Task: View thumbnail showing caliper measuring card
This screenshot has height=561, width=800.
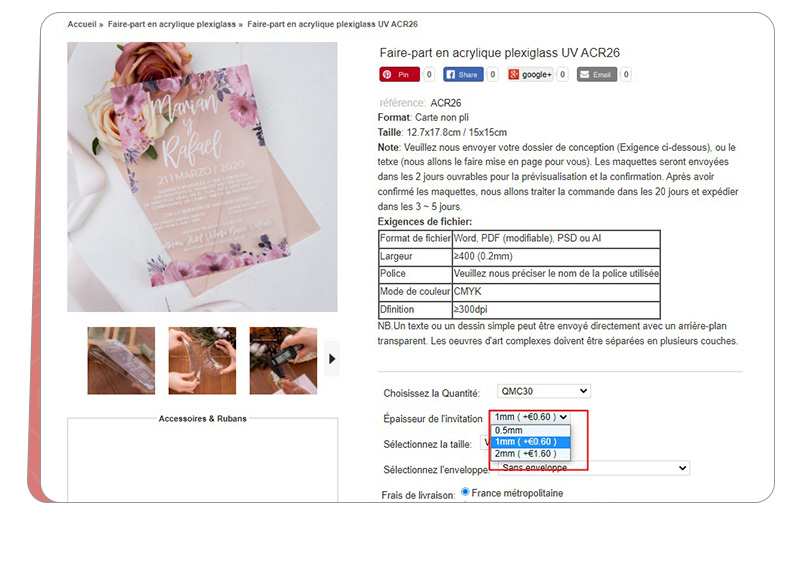Action: (283, 361)
